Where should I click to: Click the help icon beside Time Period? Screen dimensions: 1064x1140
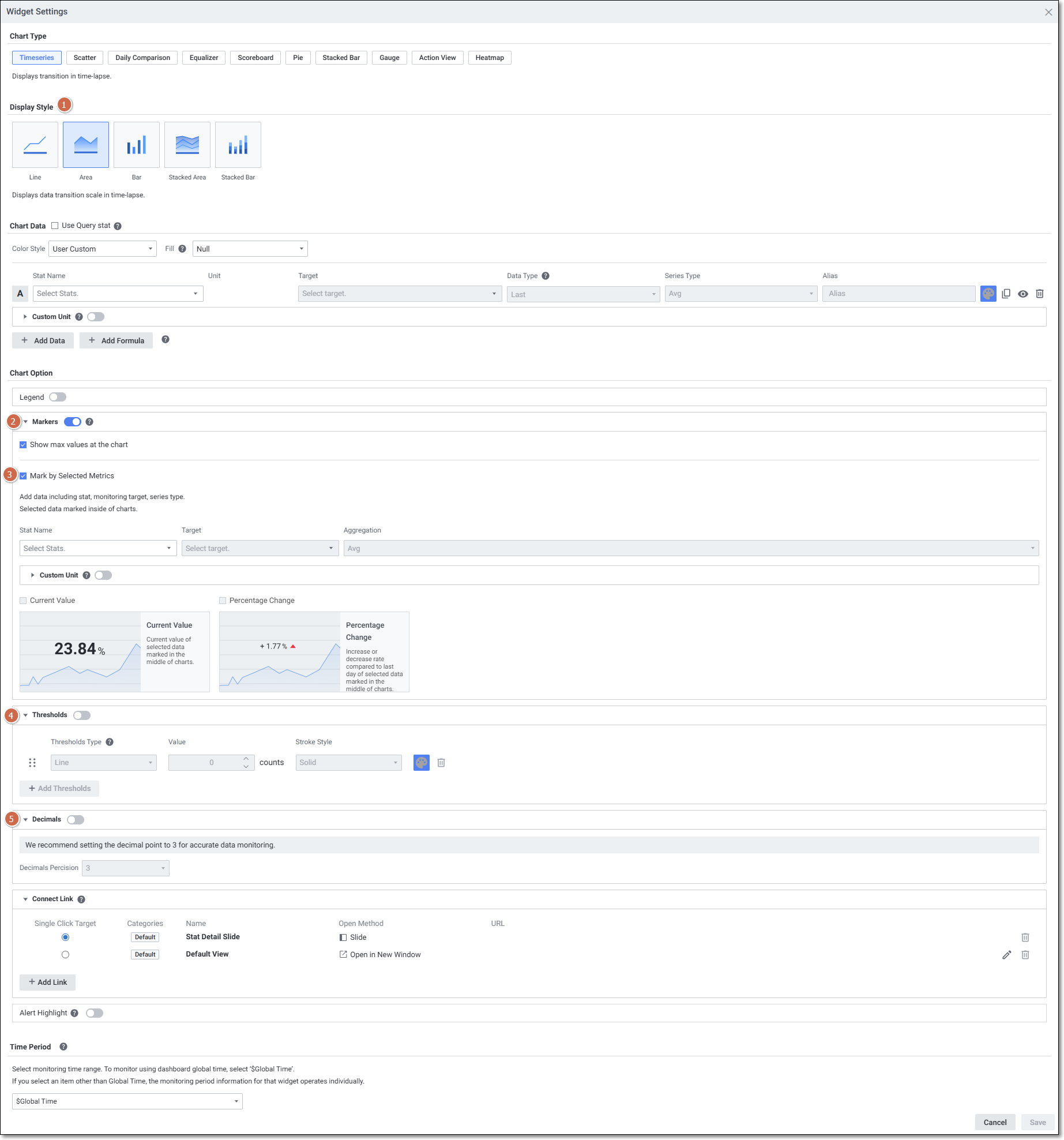[63, 1047]
